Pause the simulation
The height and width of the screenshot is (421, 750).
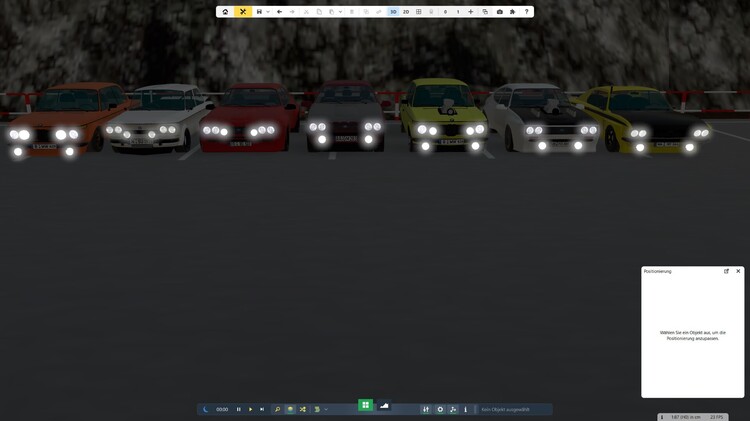[239, 410]
